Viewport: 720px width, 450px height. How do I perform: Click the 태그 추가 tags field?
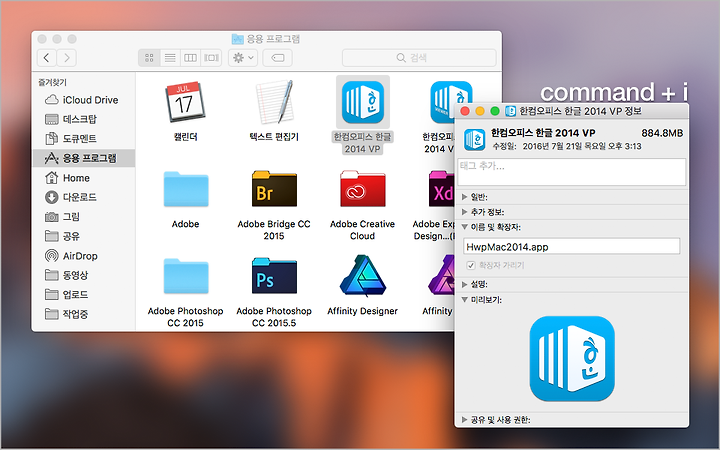[x=572, y=172]
